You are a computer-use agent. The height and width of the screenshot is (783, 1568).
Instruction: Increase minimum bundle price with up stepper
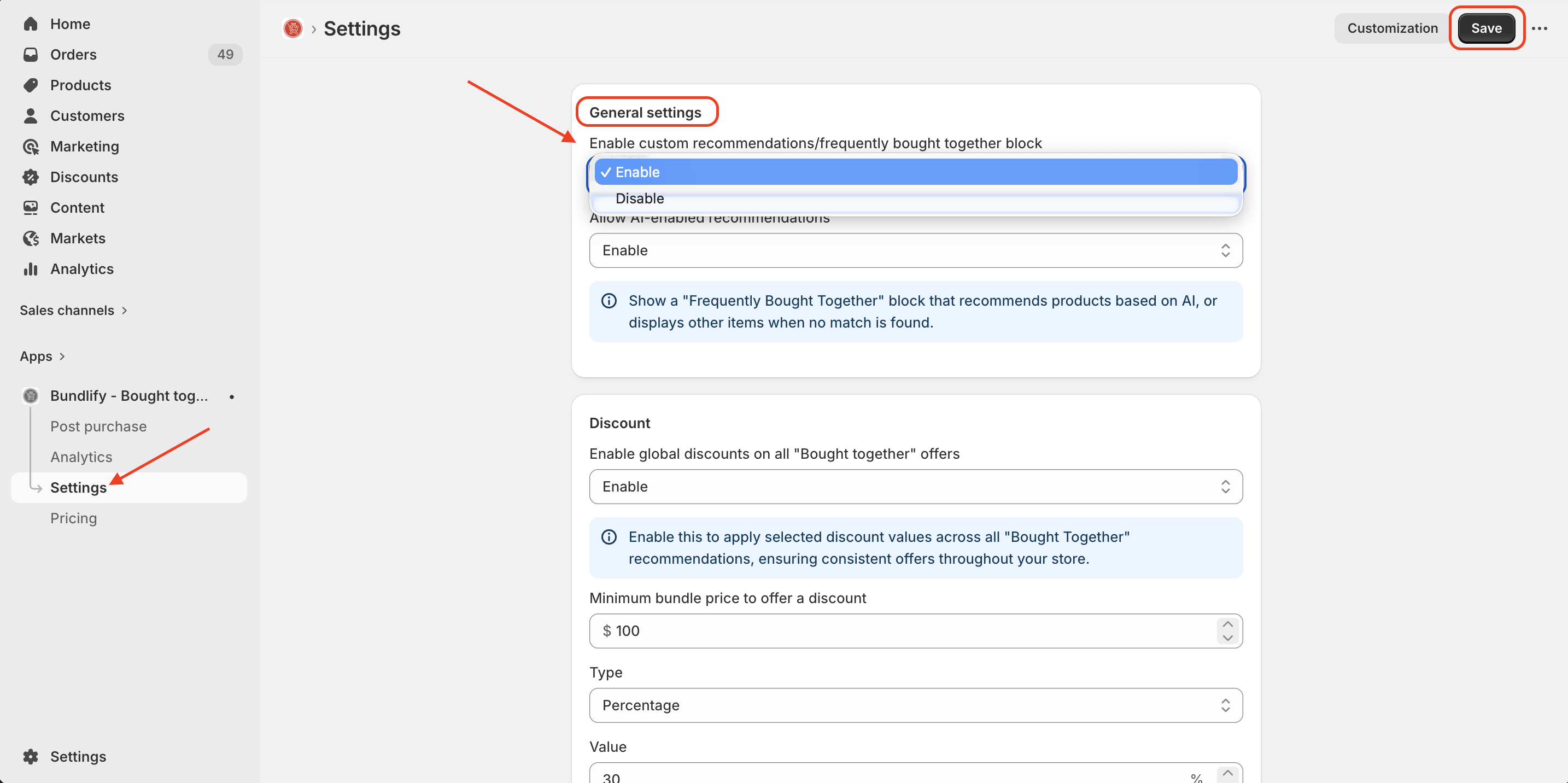[x=1227, y=624]
